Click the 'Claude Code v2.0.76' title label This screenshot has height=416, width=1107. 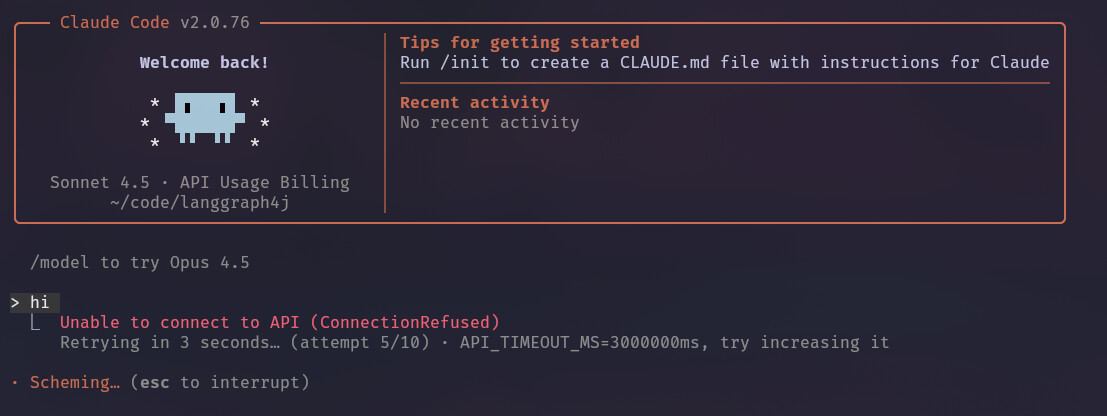(155, 23)
